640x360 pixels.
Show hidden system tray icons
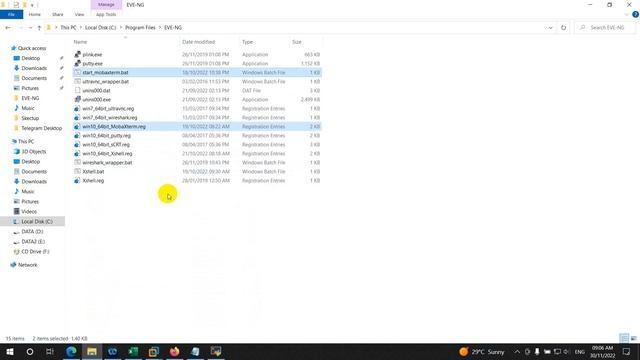click(x=517, y=352)
